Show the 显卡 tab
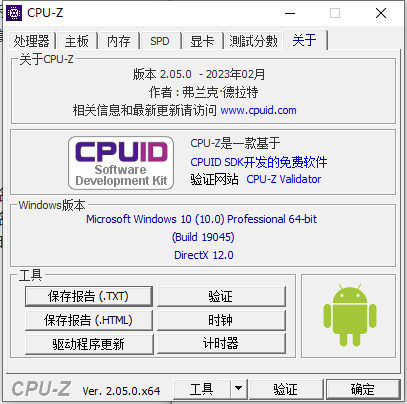The image size is (407, 404). [x=202, y=41]
